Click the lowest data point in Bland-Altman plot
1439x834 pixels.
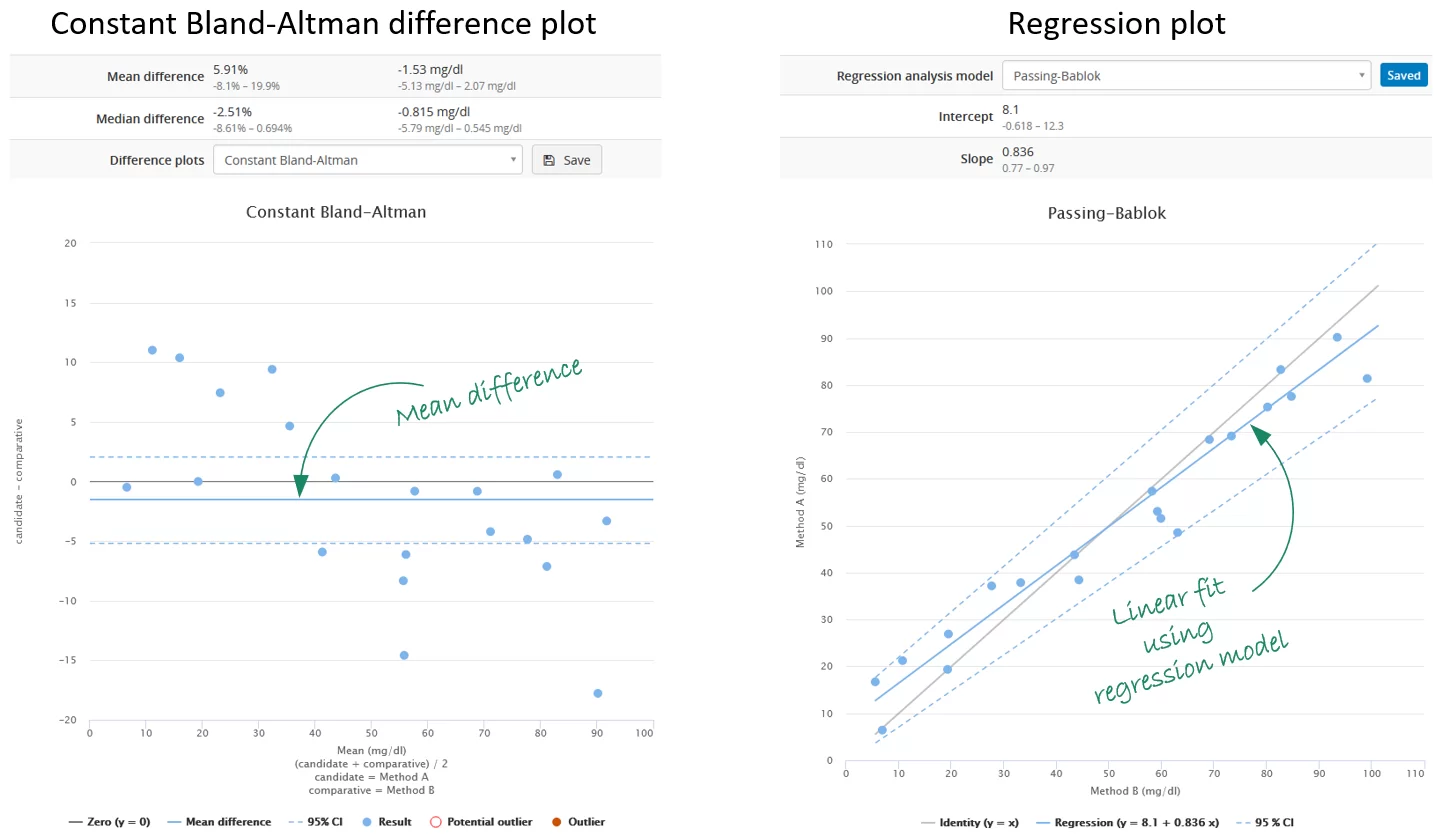tap(598, 693)
